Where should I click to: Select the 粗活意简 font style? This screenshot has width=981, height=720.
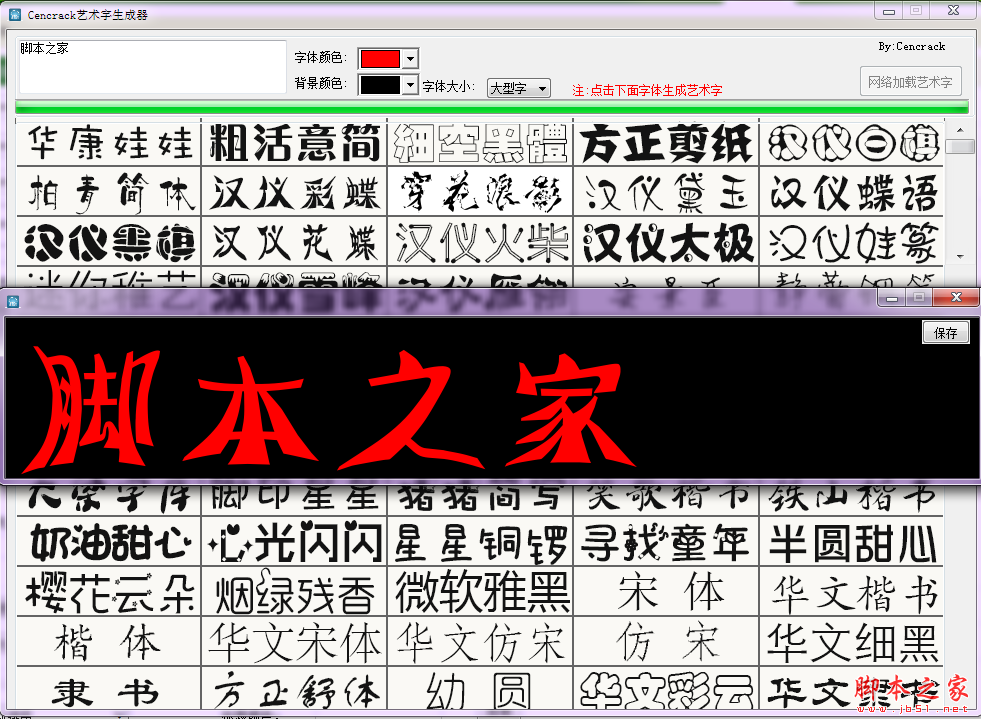click(x=294, y=143)
